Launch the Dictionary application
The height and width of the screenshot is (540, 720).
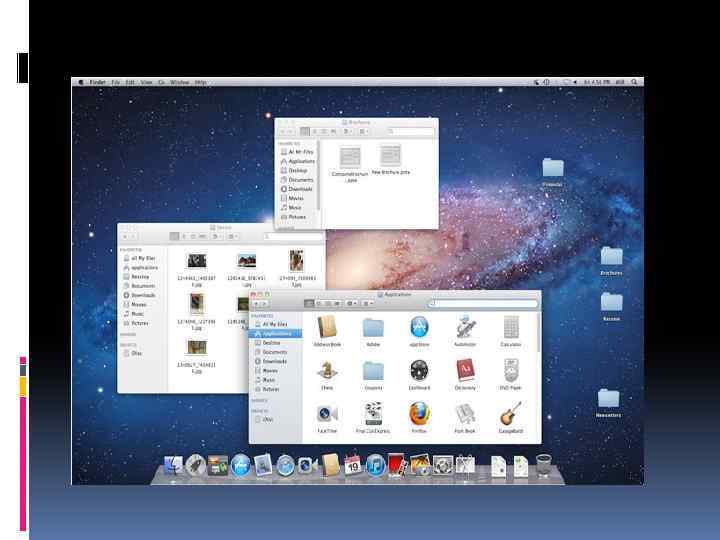pyautogui.click(x=465, y=371)
